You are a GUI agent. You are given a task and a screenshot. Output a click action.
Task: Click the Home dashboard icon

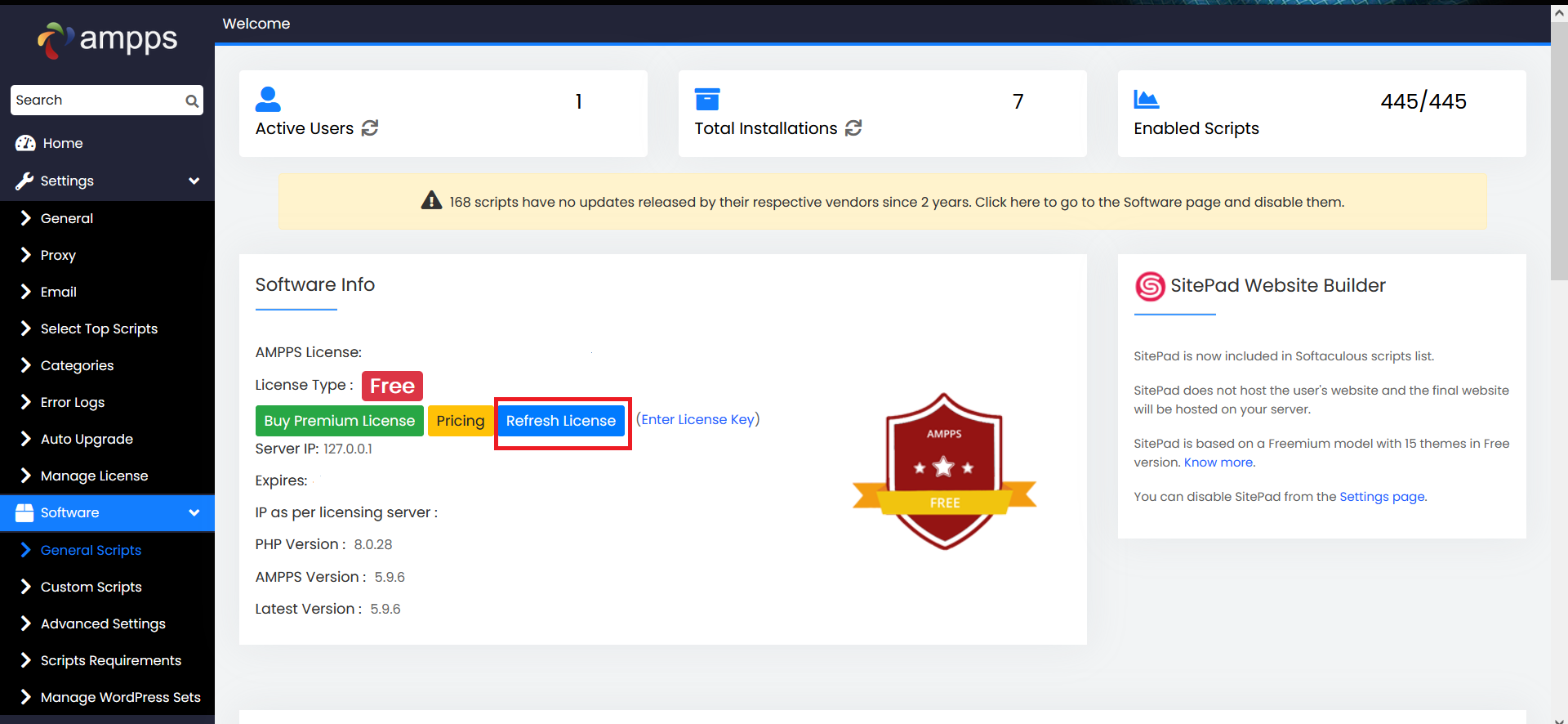(x=25, y=143)
